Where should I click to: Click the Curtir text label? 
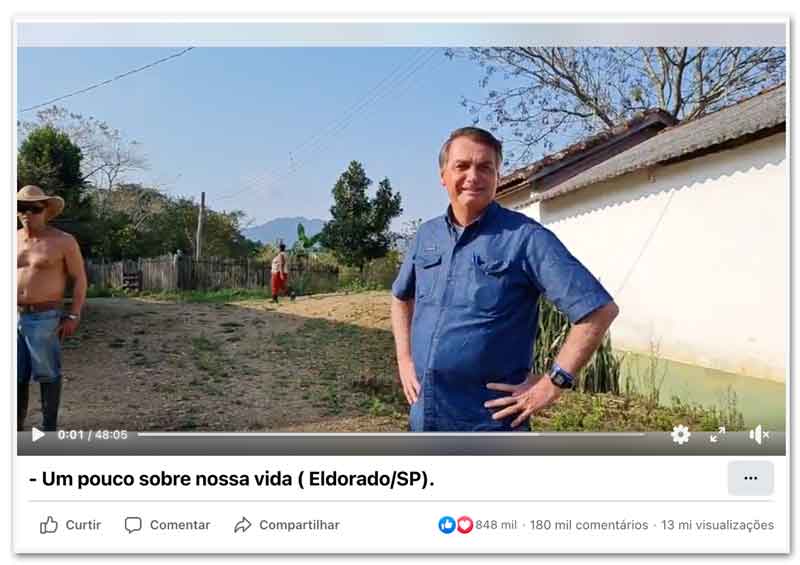(x=83, y=525)
